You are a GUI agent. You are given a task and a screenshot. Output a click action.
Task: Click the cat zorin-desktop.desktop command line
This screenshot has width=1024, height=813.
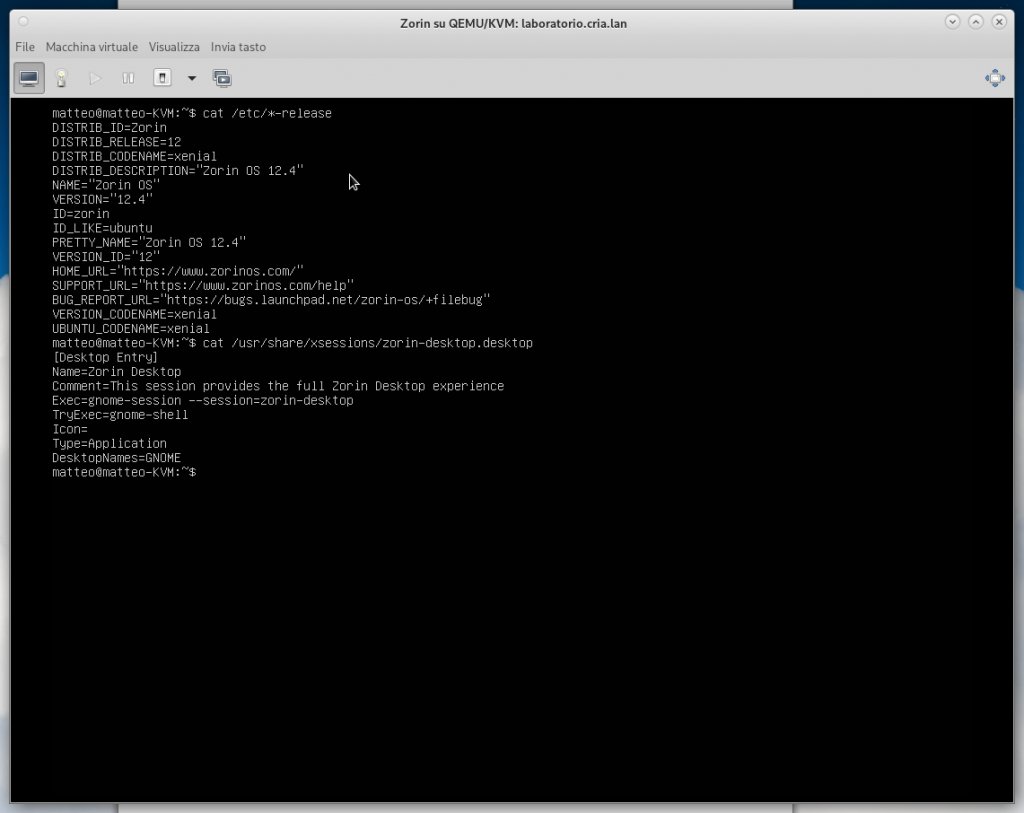coord(293,343)
